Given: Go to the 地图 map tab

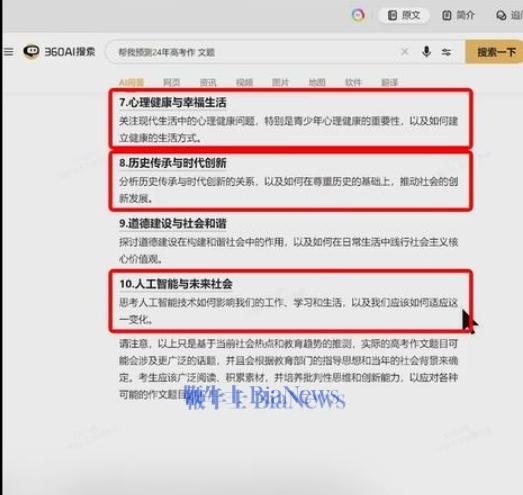Looking at the screenshot, I should point(317,82).
